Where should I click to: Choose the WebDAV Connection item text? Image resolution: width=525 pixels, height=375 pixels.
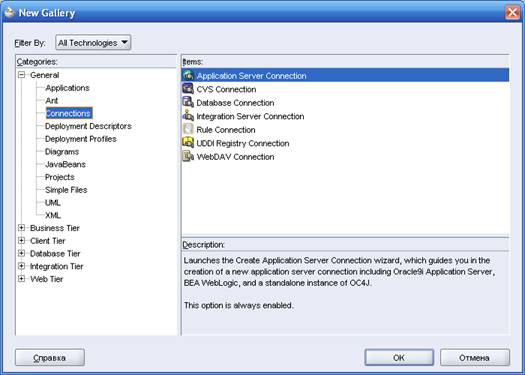pyautogui.click(x=235, y=157)
